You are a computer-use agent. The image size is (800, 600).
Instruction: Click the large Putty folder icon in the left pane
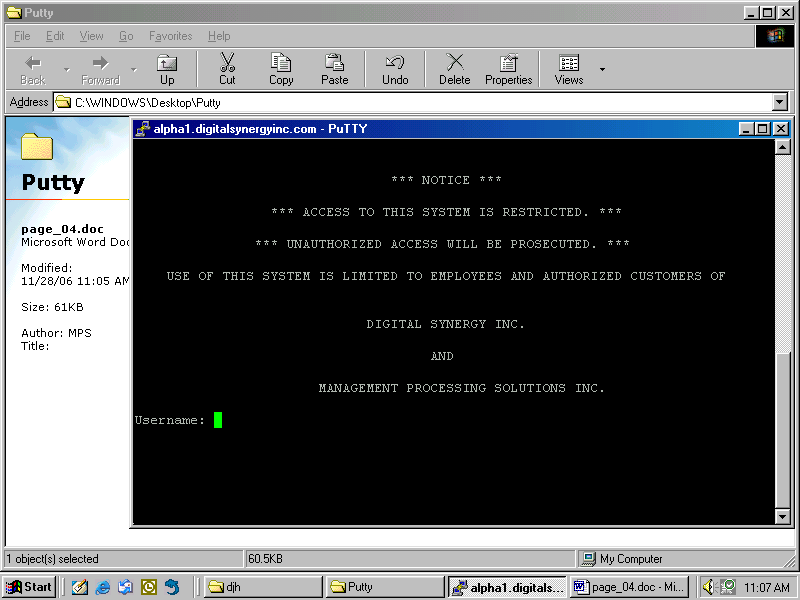[37, 146]
